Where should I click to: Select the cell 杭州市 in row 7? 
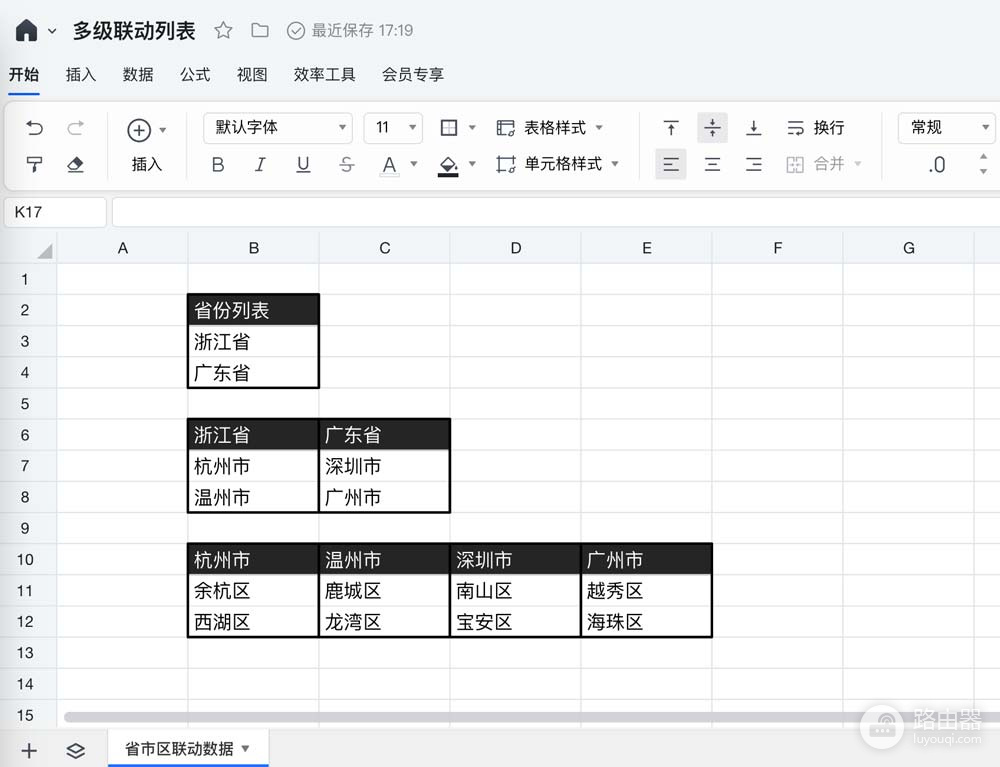[x=253, y=466]
